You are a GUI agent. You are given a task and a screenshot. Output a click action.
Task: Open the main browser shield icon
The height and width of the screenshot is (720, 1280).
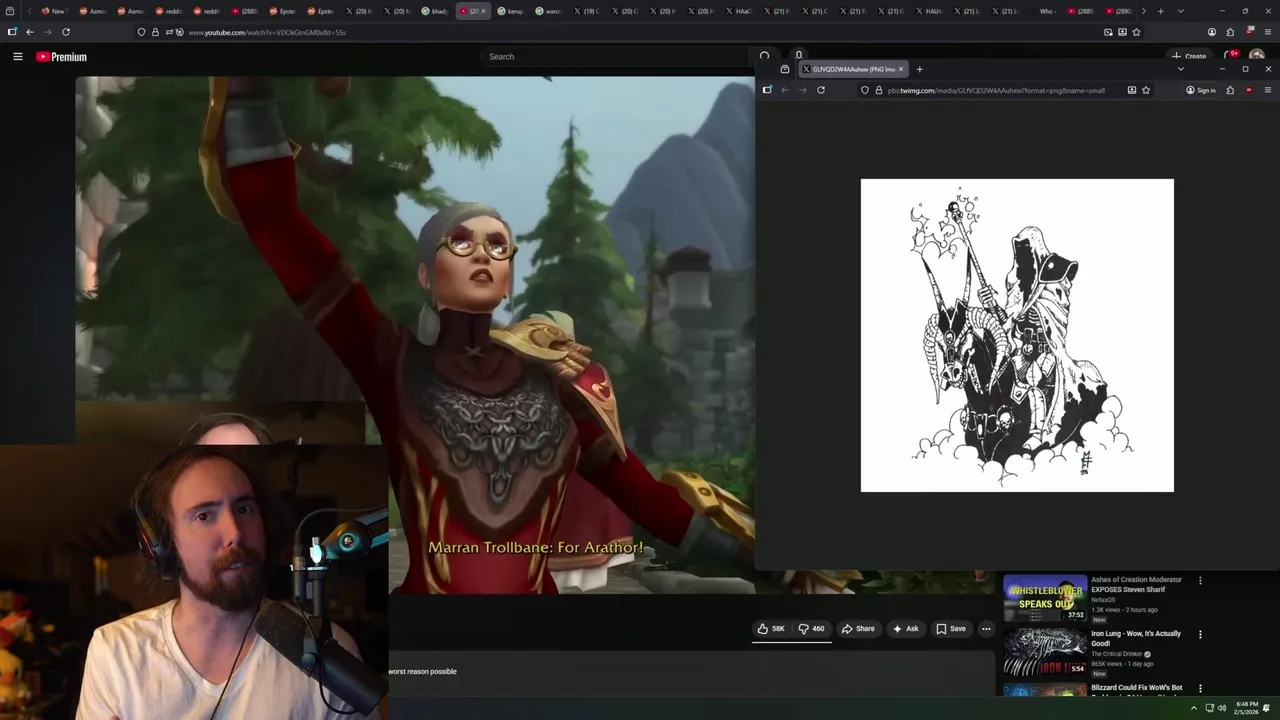[x=141, y=32]
